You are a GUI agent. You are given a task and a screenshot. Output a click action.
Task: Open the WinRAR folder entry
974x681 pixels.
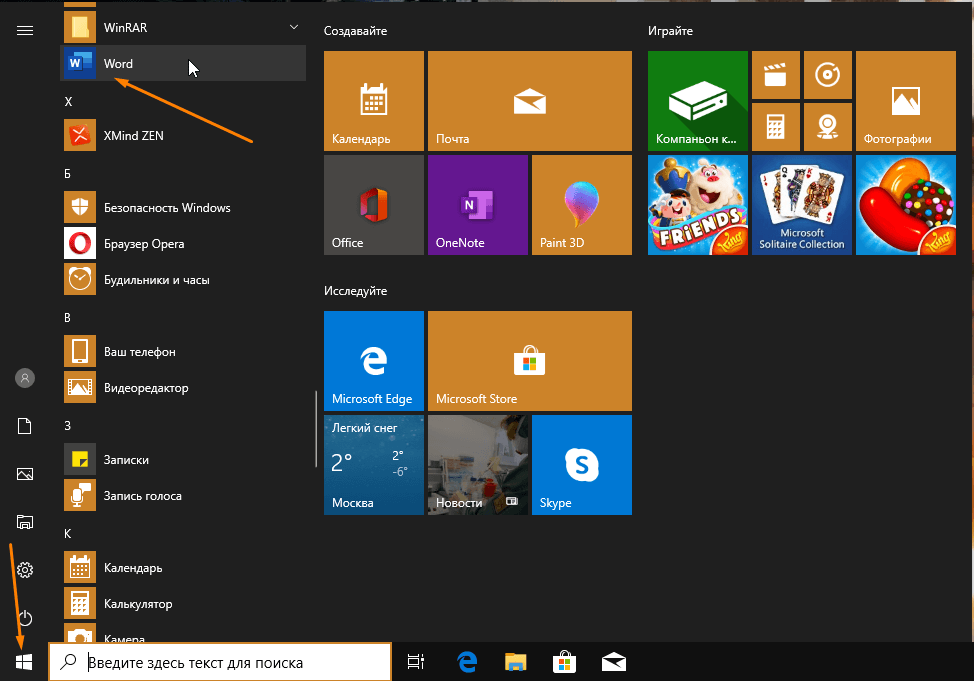tap(183, 27)
